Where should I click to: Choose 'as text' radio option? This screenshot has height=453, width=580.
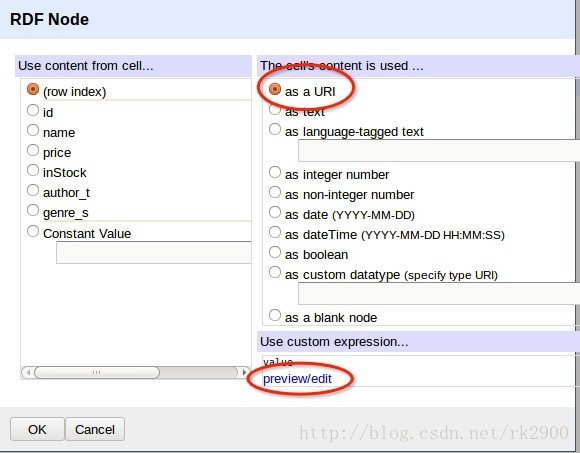pyautogui.click(x=275, y=109)
